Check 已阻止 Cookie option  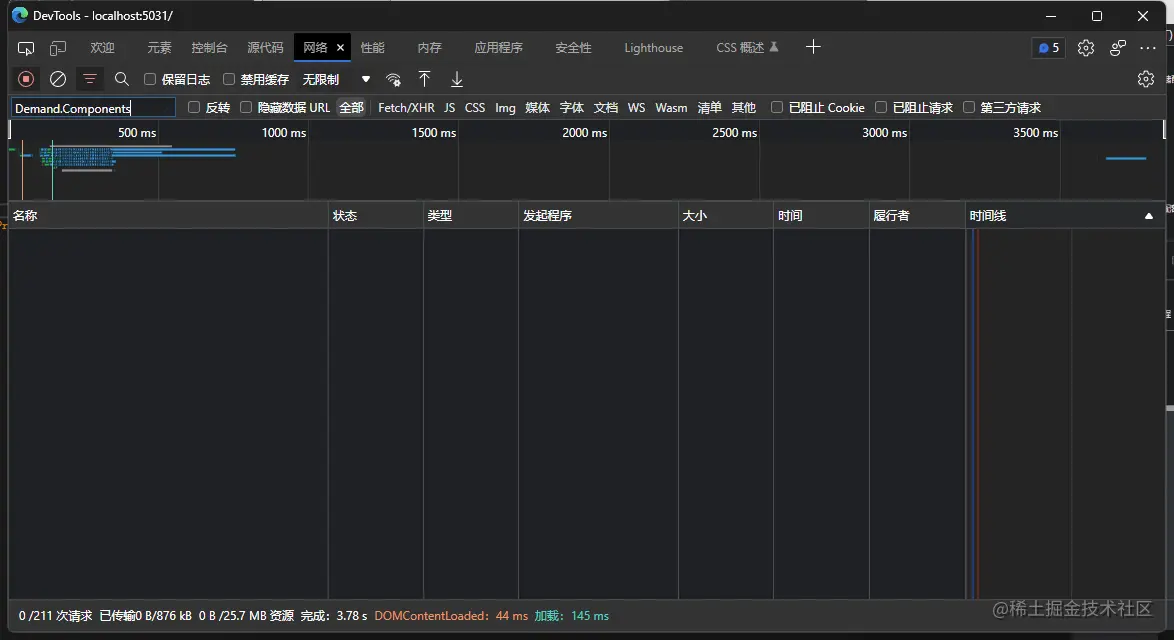777,108
